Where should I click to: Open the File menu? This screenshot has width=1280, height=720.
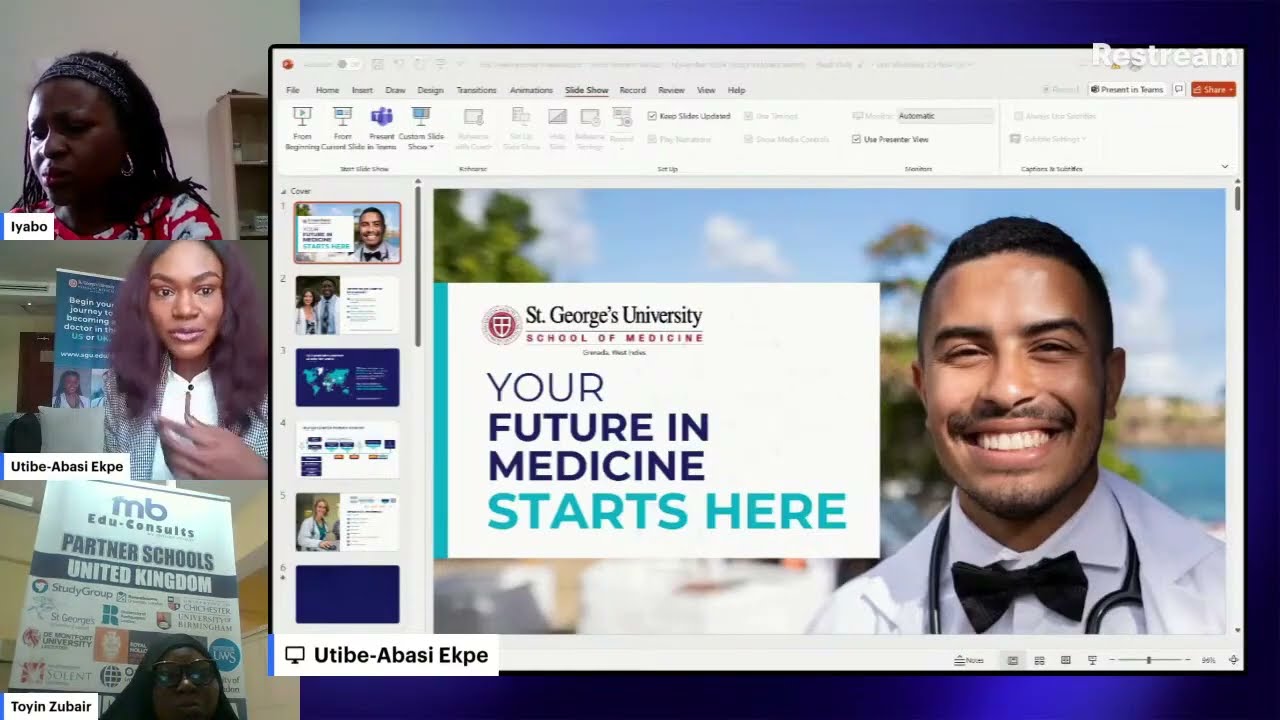pyautogui.click(x=293, y=90)
